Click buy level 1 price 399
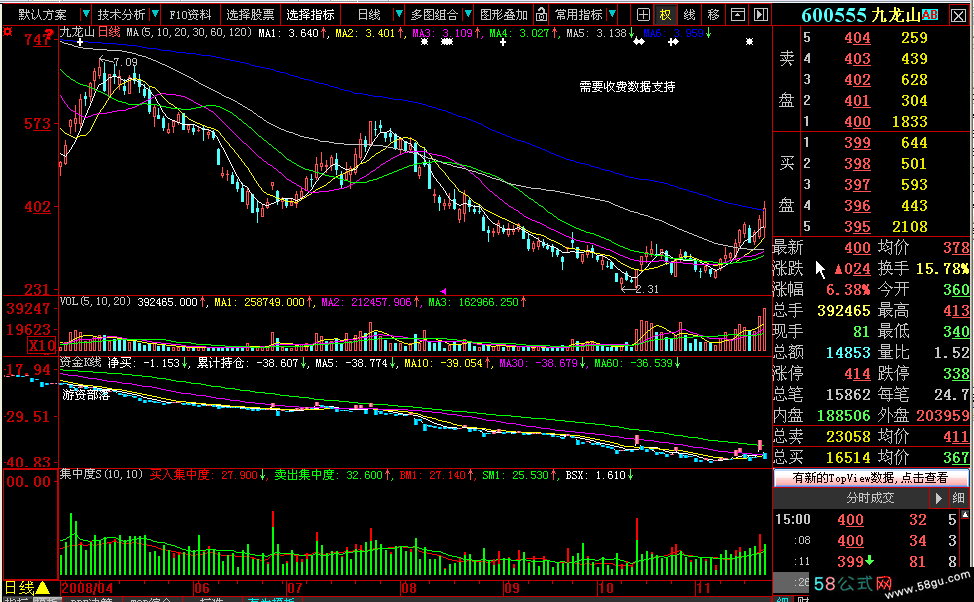The width and height of the screenshot is (974, 602). 857,143
